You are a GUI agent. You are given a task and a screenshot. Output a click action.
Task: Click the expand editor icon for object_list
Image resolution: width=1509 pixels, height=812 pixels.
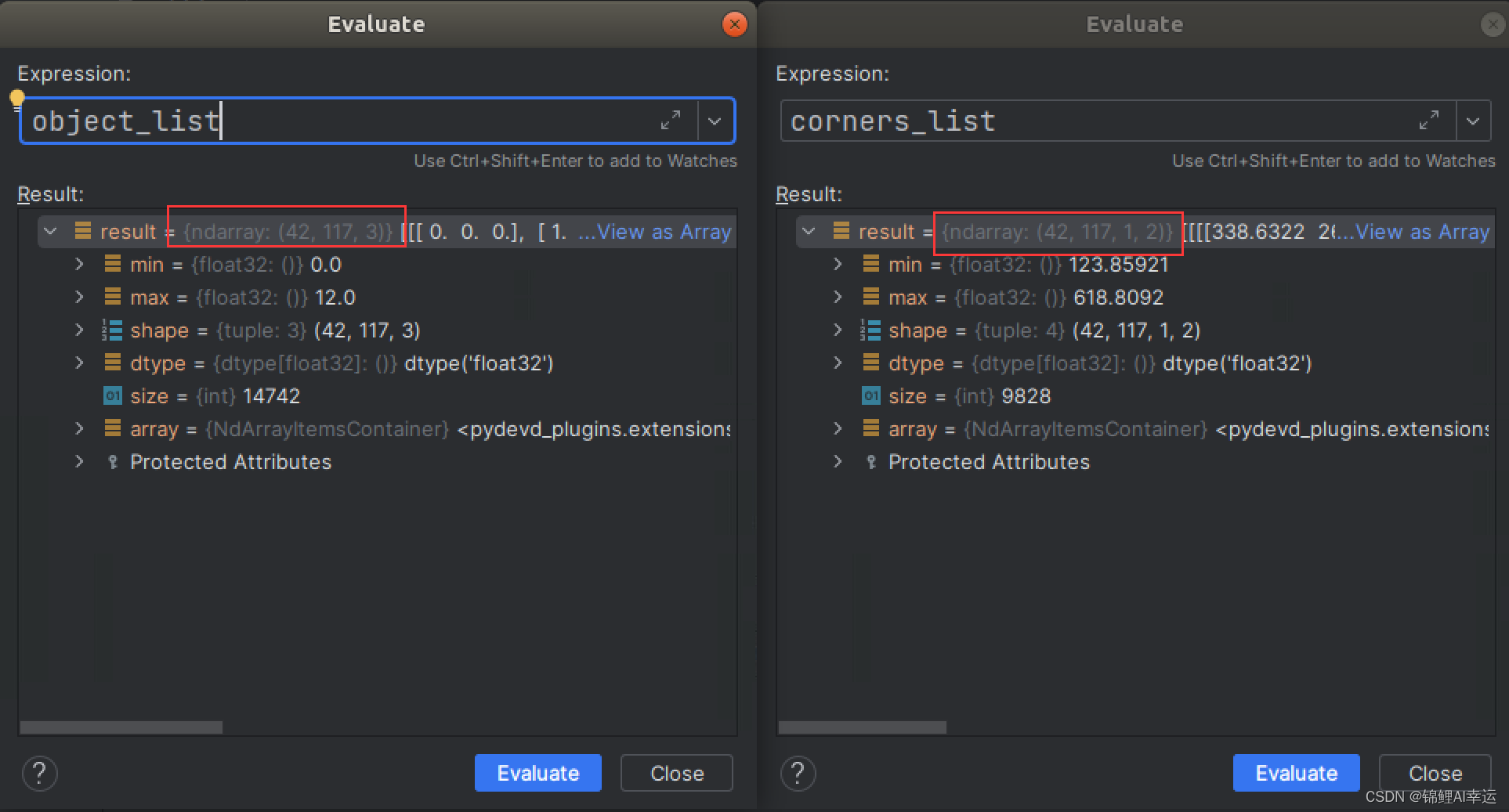pyautogui.click(x=670, y=121)
